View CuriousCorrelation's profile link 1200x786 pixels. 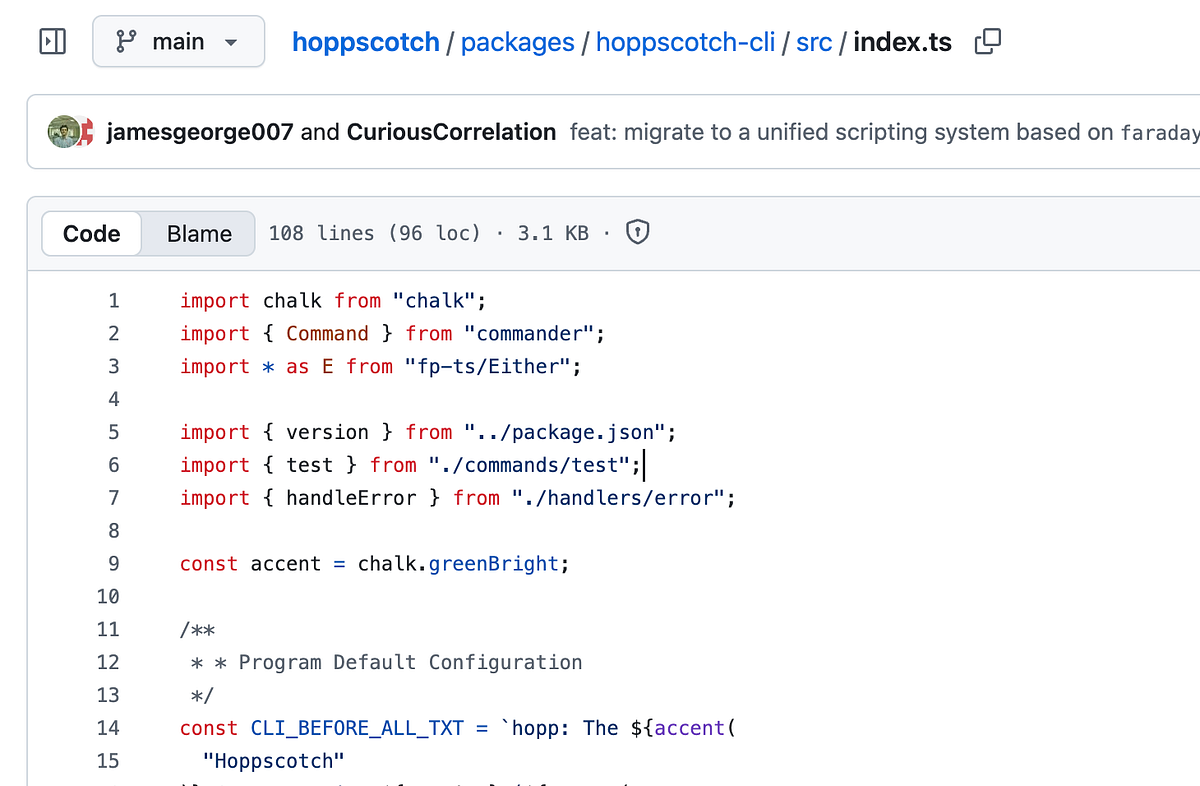click(451, 131)
